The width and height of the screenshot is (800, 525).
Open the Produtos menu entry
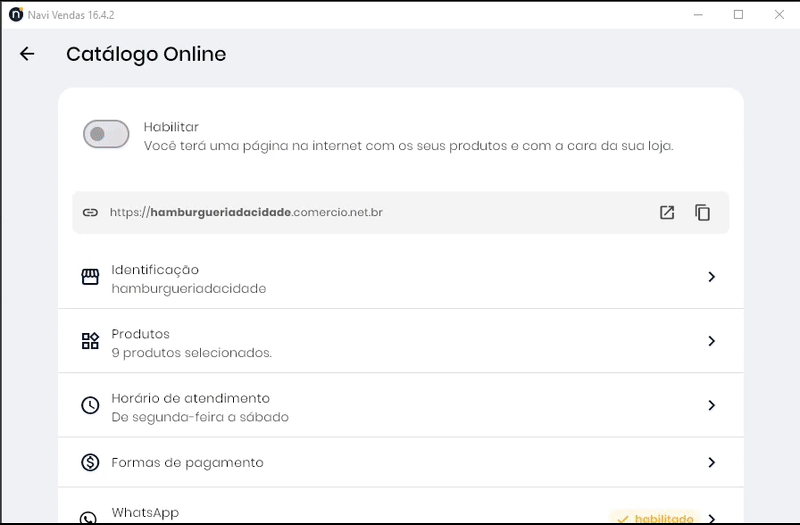(190, 342)
